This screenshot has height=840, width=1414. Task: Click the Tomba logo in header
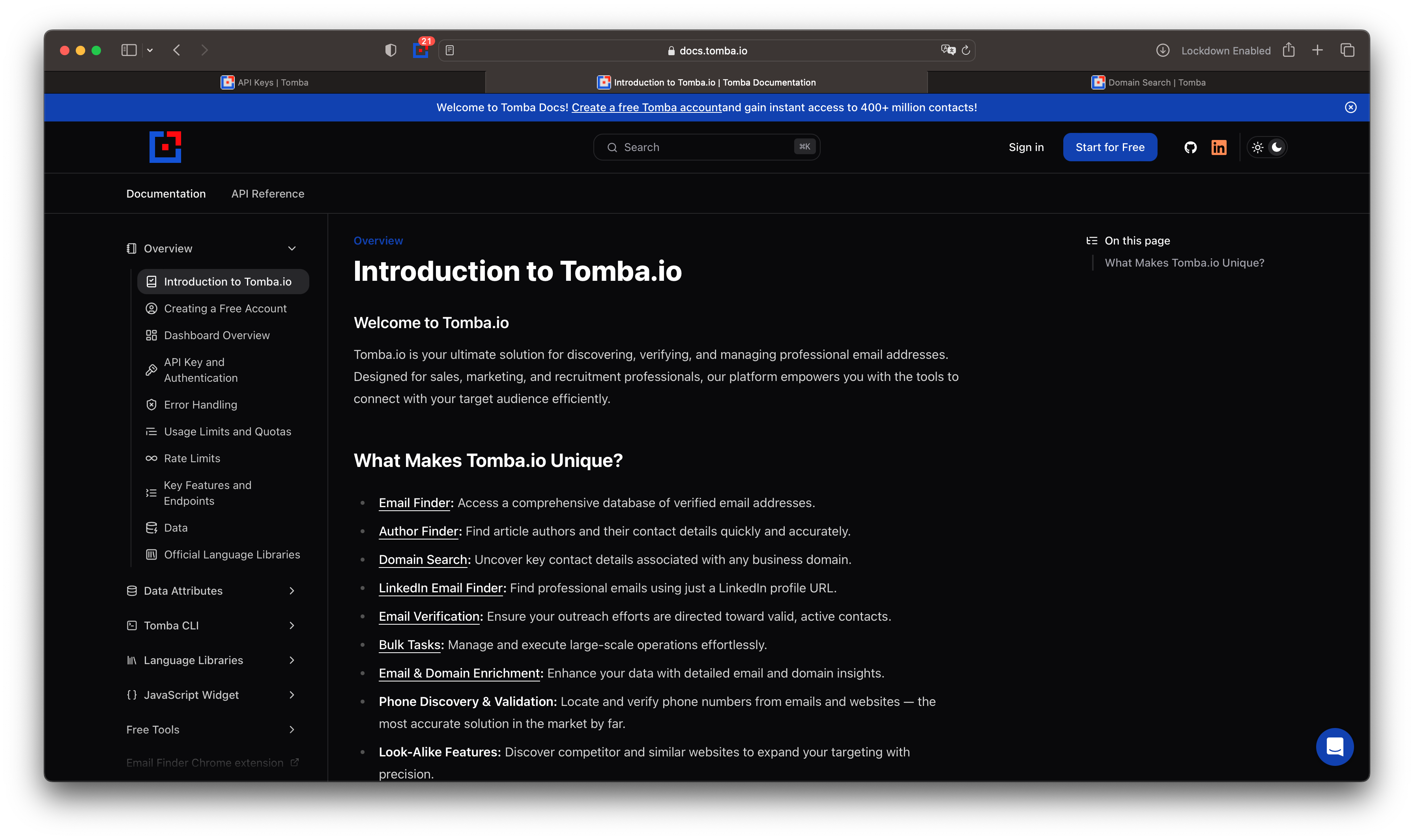pos(165,147)
